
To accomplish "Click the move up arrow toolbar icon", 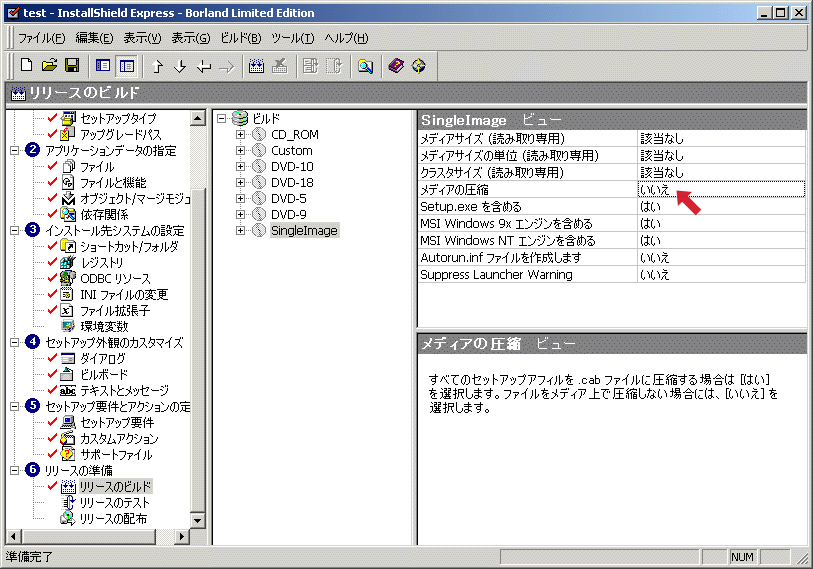I will 158,66.
